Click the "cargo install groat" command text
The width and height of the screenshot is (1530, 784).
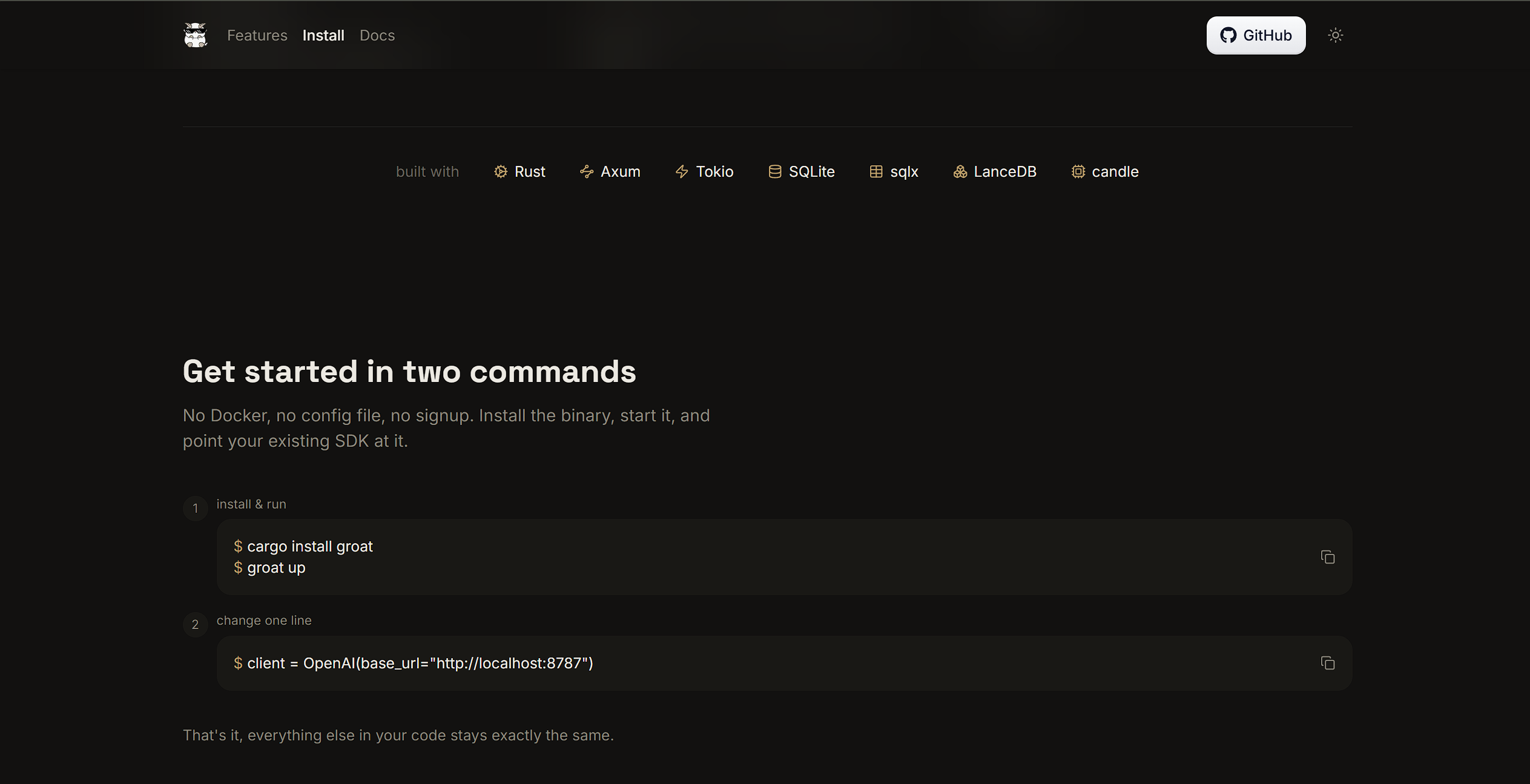(310, 547)
